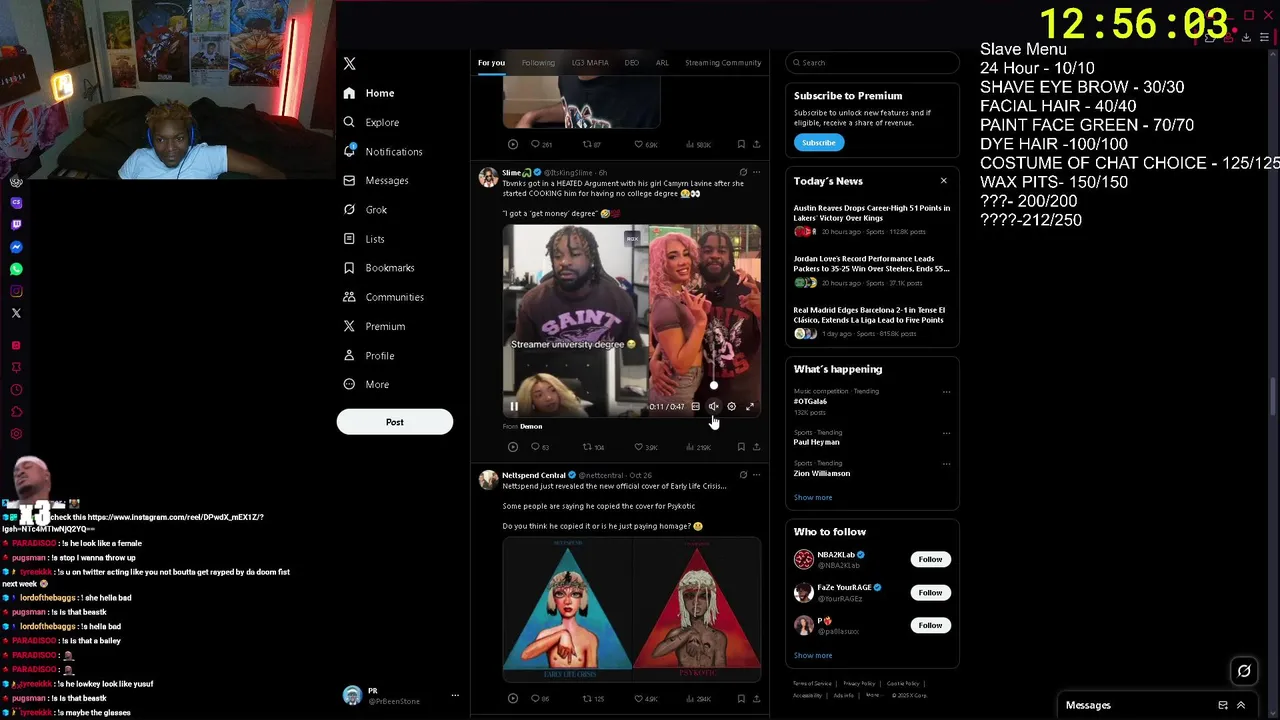The width and height of the screenshot is (1280, 720).
Task: Adjust the video volume slider knob
Action: click(x=713, y=385)
